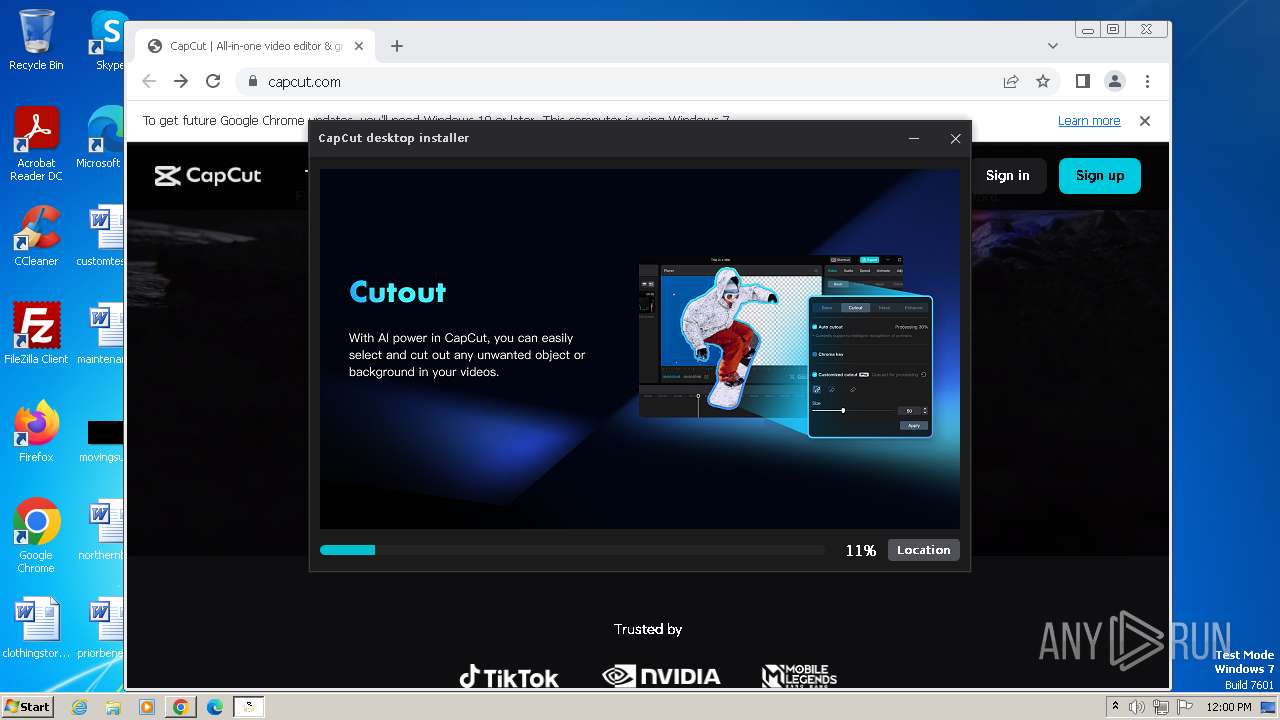Open Skype desktop icon
This screenshot has width=1280, height=720.
pos(107,40)
